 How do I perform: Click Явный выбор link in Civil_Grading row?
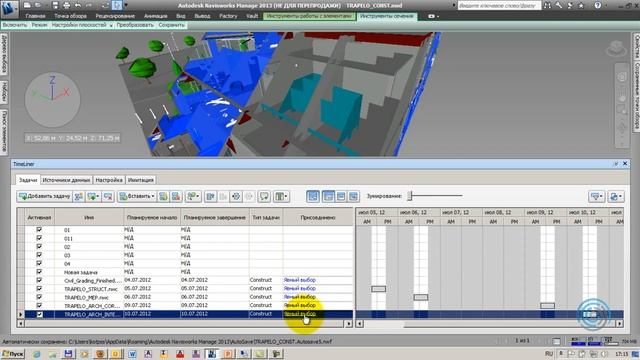tap(300, 280)
